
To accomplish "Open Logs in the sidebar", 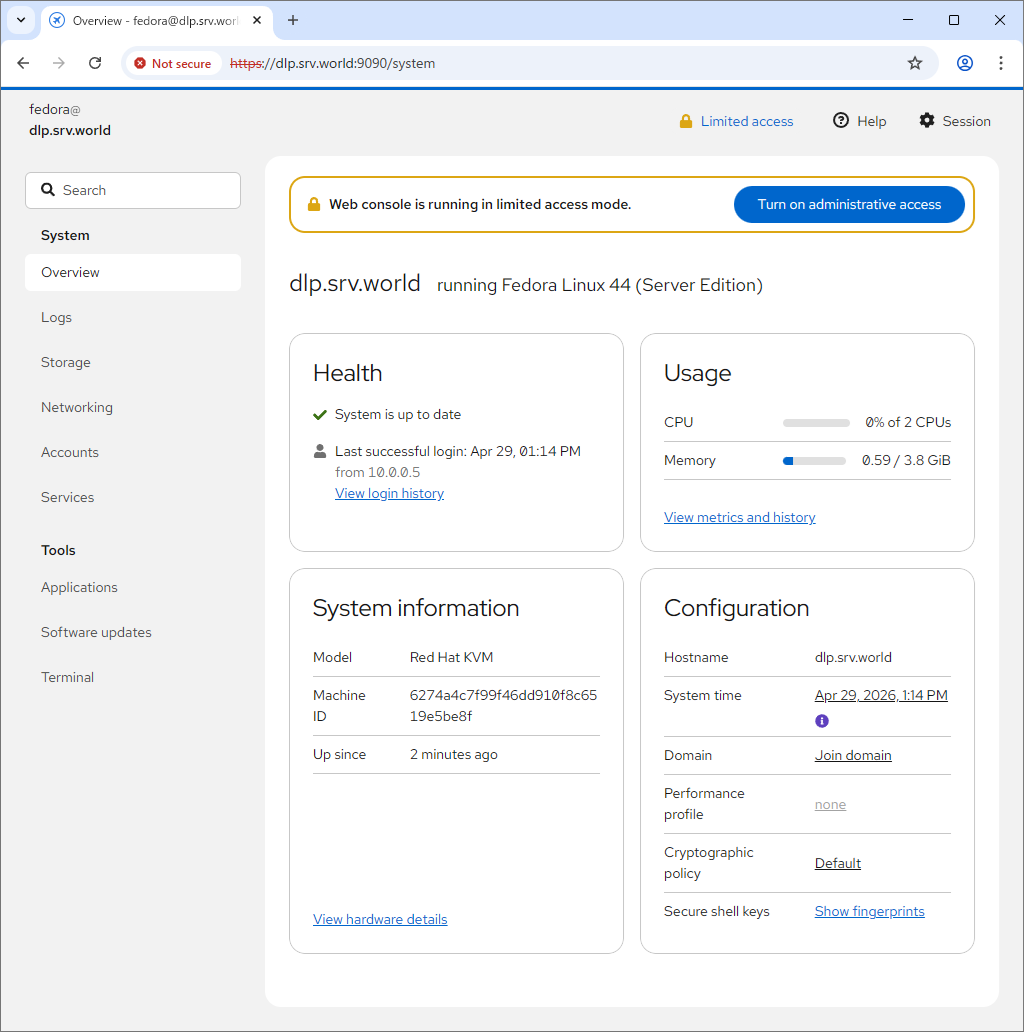I will (133, 317).
